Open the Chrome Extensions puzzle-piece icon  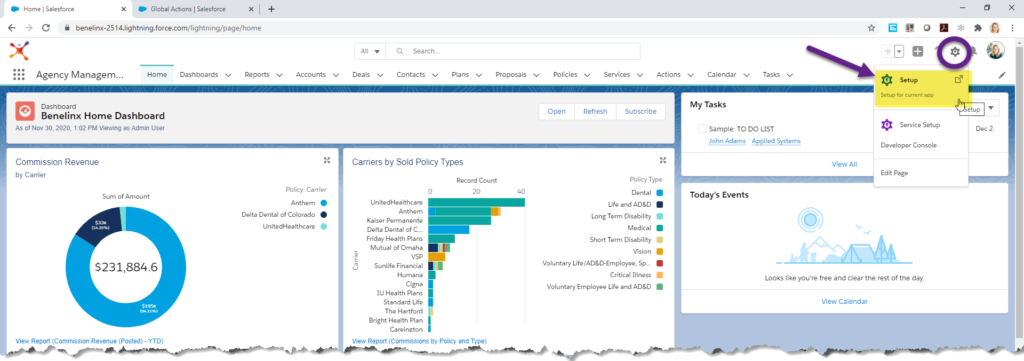click(x=978, y=28)
